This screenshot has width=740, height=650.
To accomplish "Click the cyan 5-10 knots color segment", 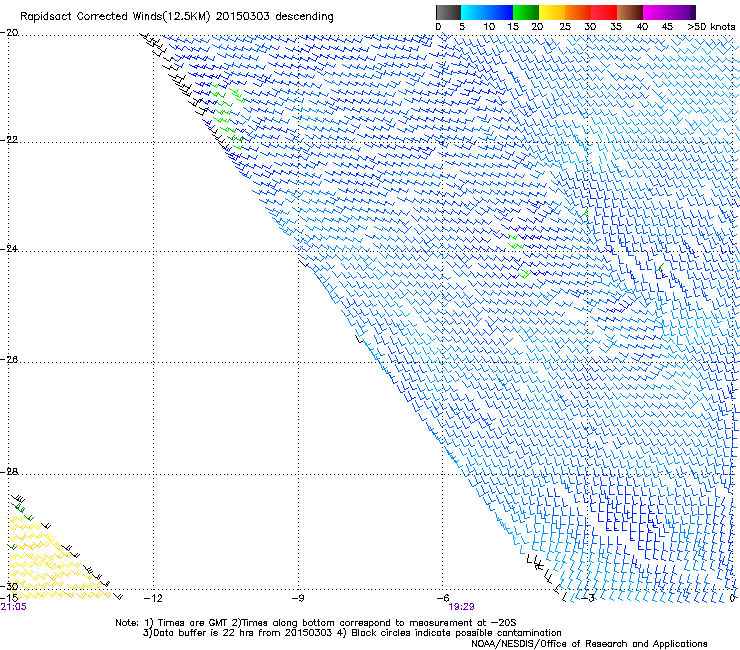I will [474, 12].
